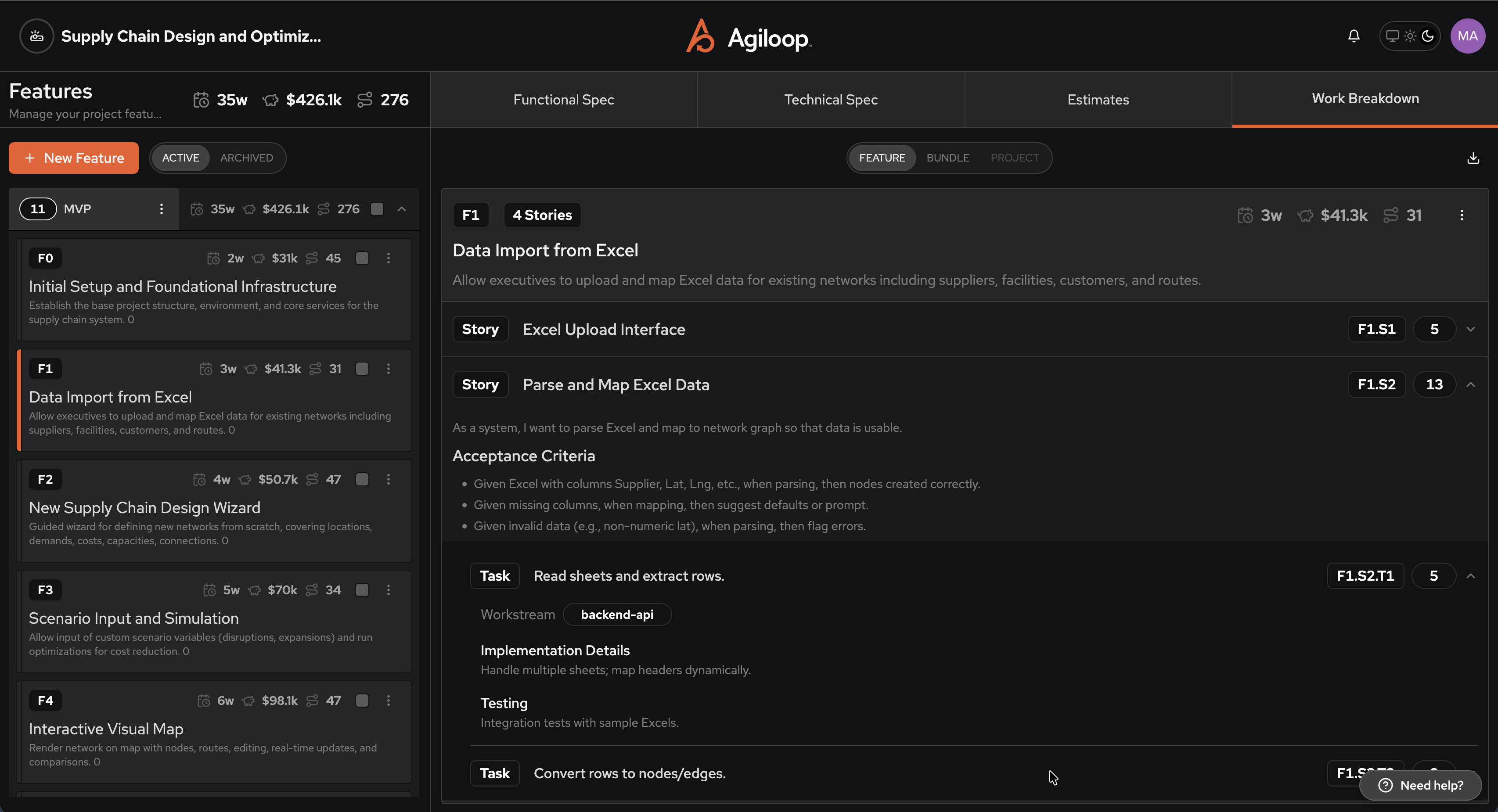
Task: Check the MVP bundle checkbox
Action: (x=377, y=208)
